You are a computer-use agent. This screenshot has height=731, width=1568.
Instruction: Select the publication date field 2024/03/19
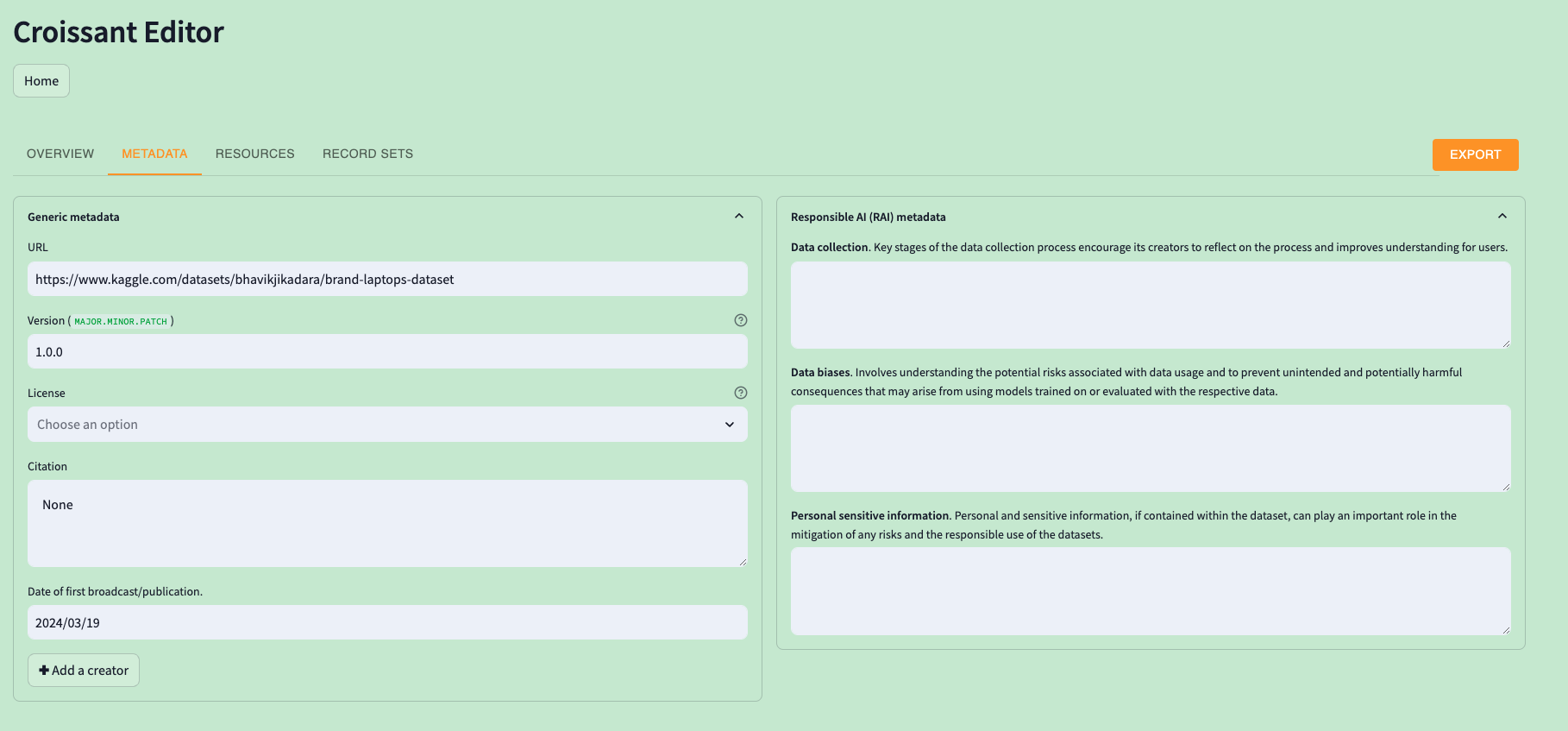coord(387,623)
